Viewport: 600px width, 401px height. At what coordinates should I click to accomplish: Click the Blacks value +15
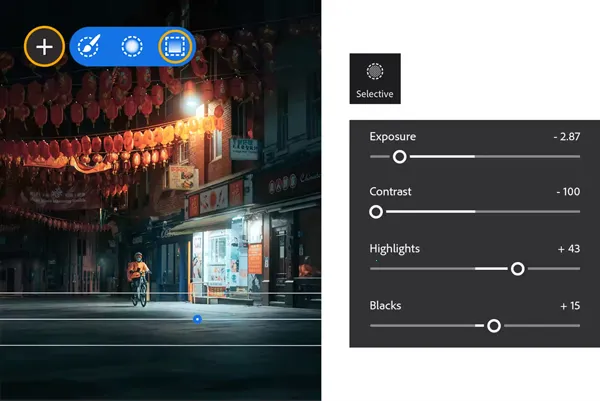[x=567, y=306]
